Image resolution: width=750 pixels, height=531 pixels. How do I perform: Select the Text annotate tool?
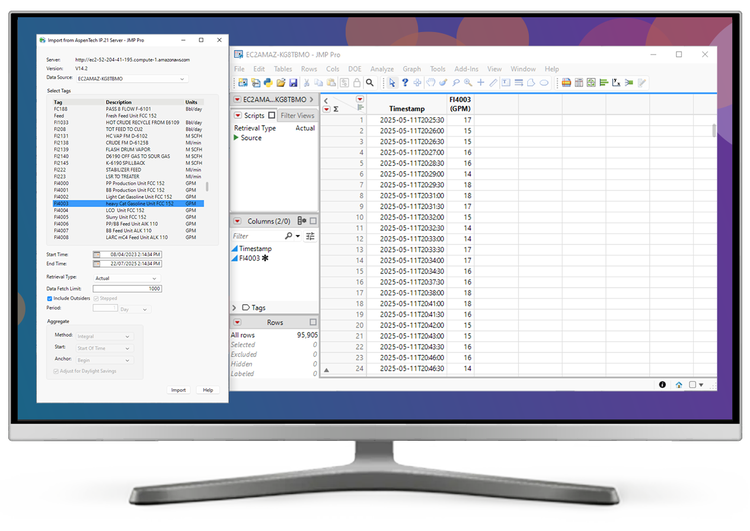[506, 83]
